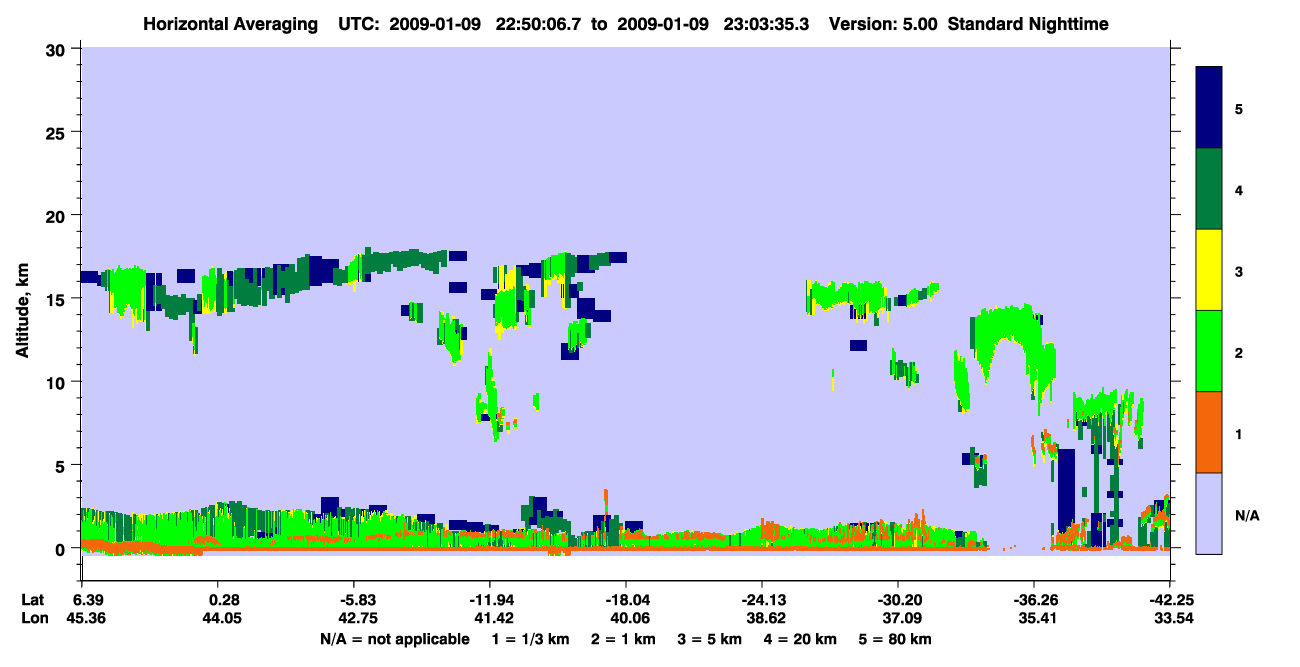Click the dark blue colorbar segment labeled 5
1300x667 pixels.
(1209, 108)
